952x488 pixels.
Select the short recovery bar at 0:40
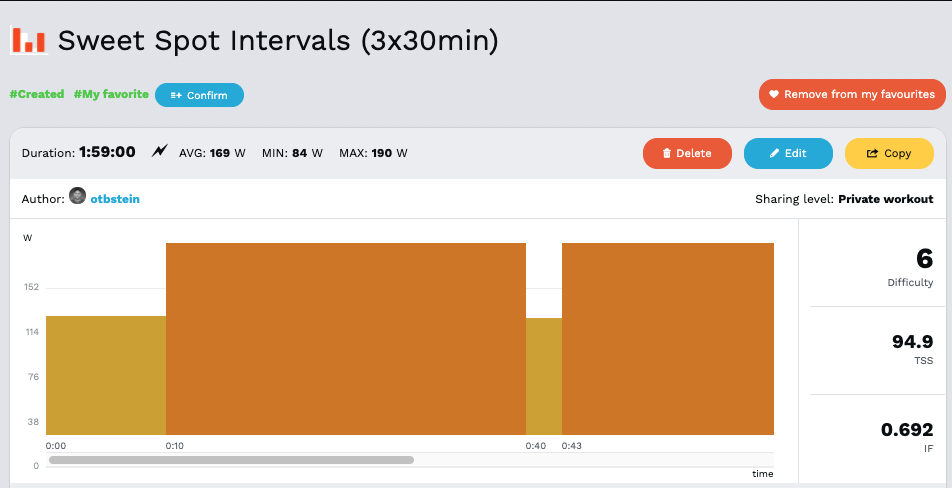point(544,376)
